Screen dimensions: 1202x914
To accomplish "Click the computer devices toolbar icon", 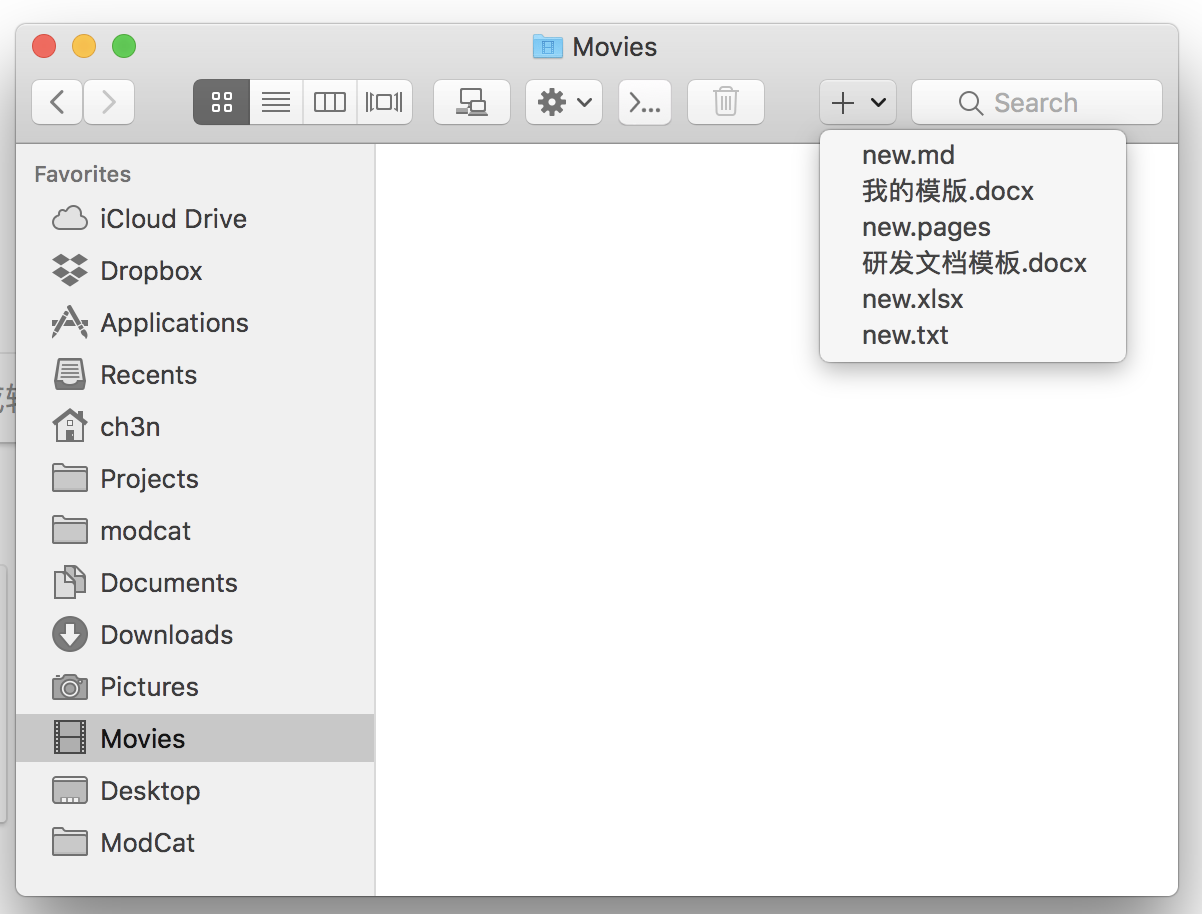I will (472, 102).
